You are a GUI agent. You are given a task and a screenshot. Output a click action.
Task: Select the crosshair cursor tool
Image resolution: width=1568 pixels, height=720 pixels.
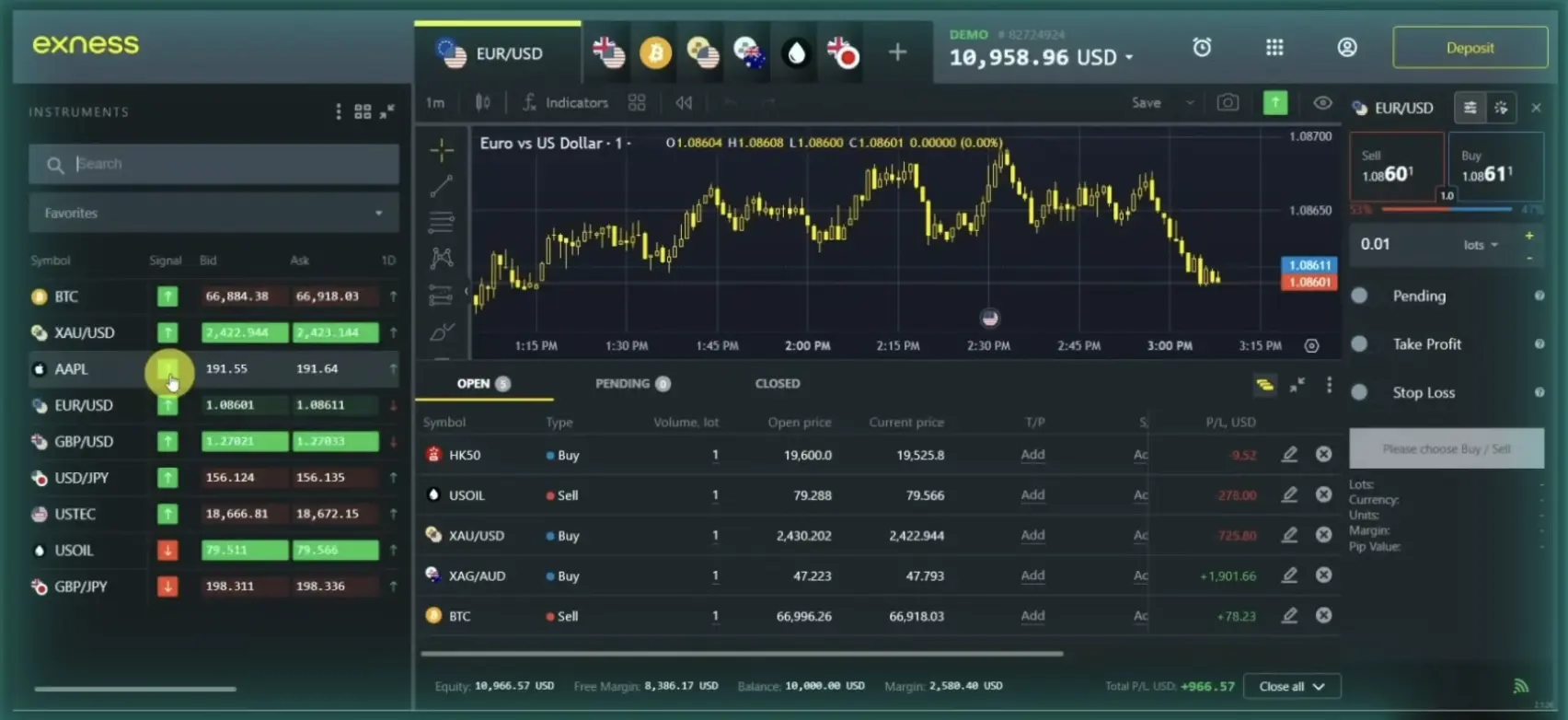click(x=442, y=149)
